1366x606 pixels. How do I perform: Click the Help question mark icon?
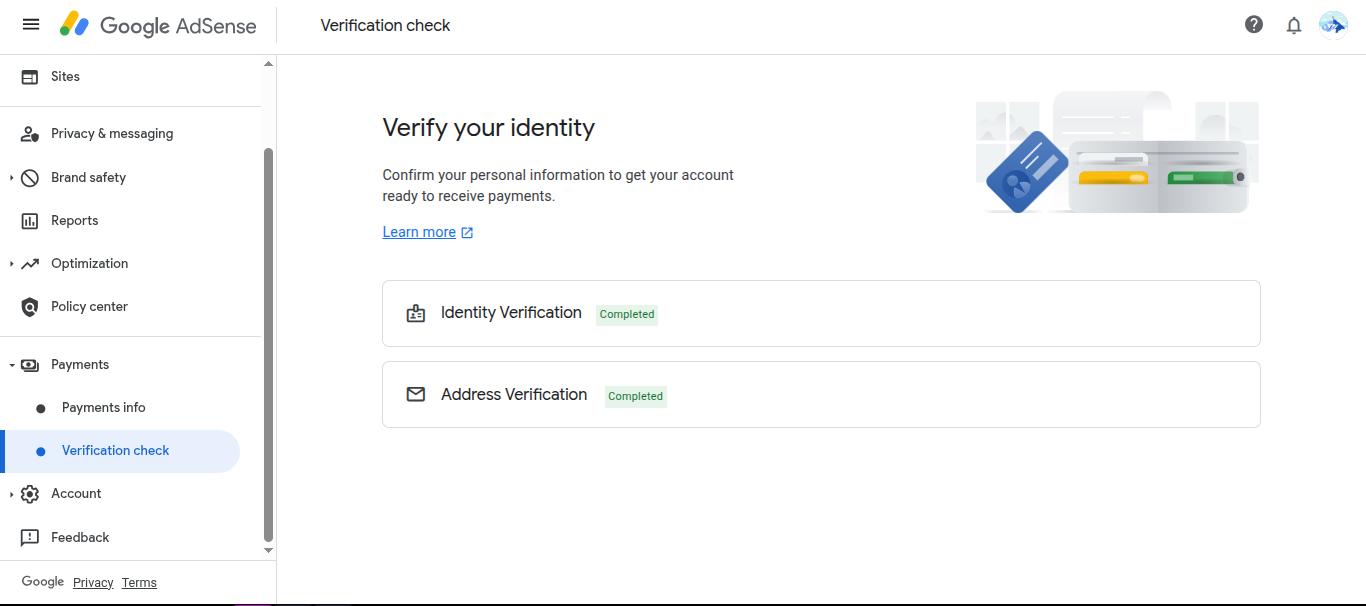coord(1254,25)
